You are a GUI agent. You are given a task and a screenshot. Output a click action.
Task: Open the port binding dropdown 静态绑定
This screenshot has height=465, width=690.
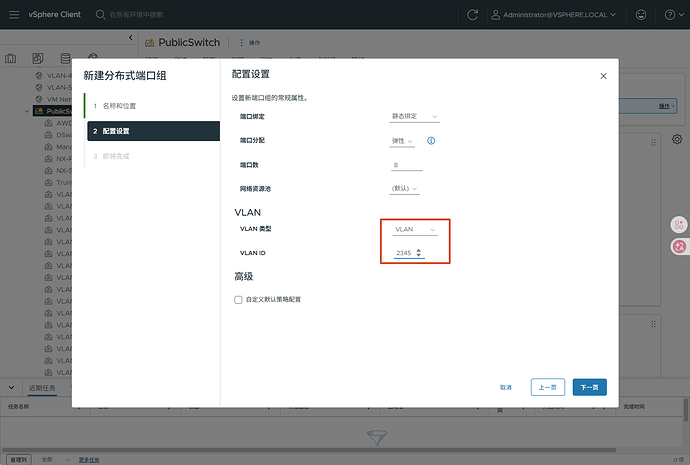pyautogui.click(x=414, y=117)
